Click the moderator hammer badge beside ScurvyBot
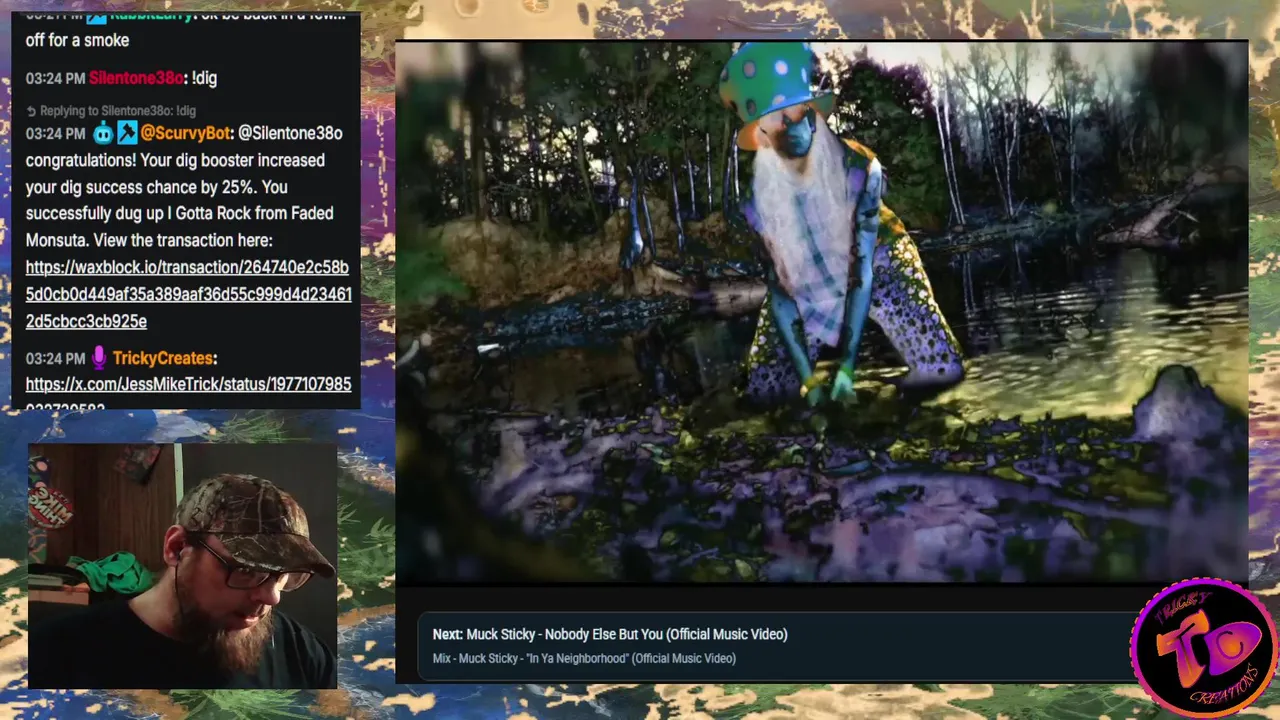This screenshot has height=720, width=1280. 127,133
